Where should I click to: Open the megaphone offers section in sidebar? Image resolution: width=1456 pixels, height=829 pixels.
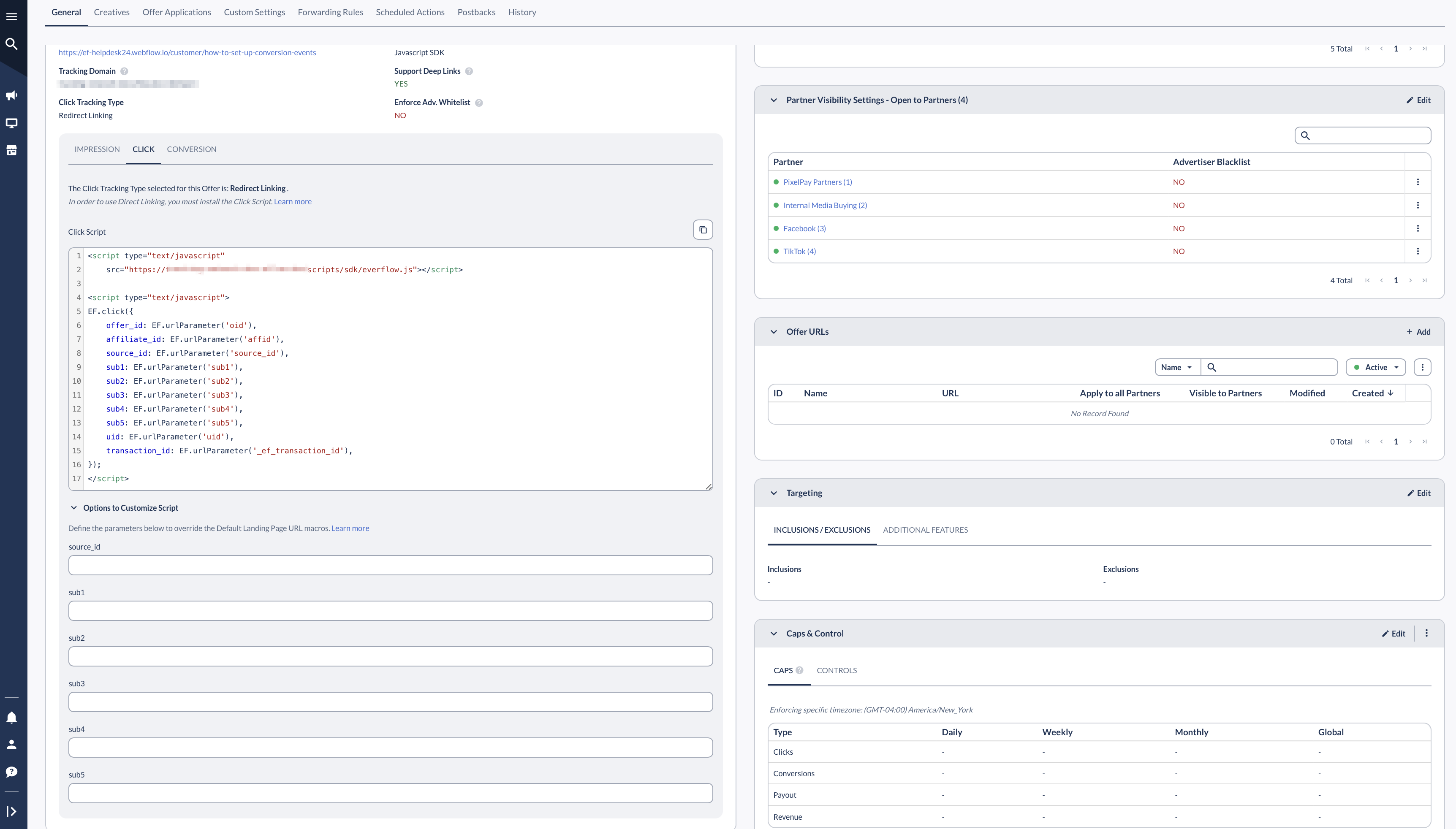pos(11,95)
